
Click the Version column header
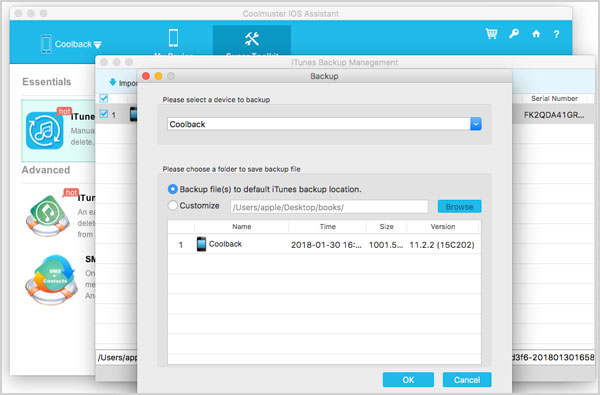point(443,227)
